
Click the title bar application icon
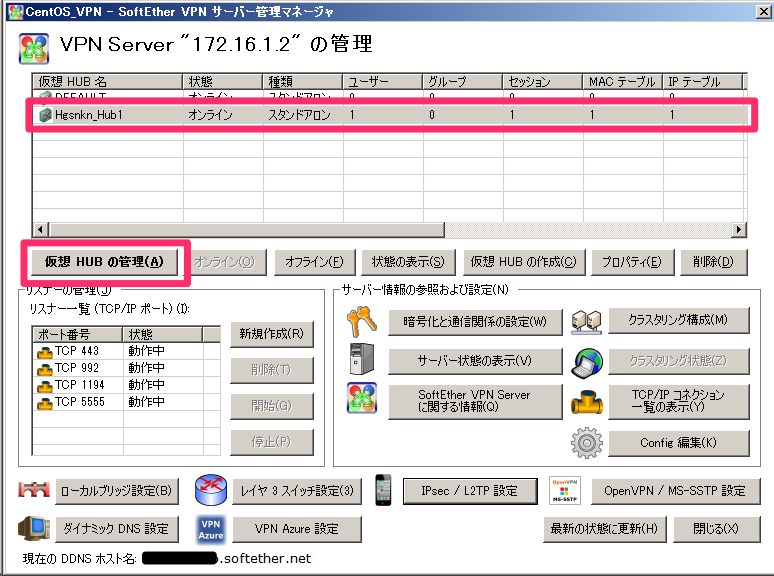(16, 11)
